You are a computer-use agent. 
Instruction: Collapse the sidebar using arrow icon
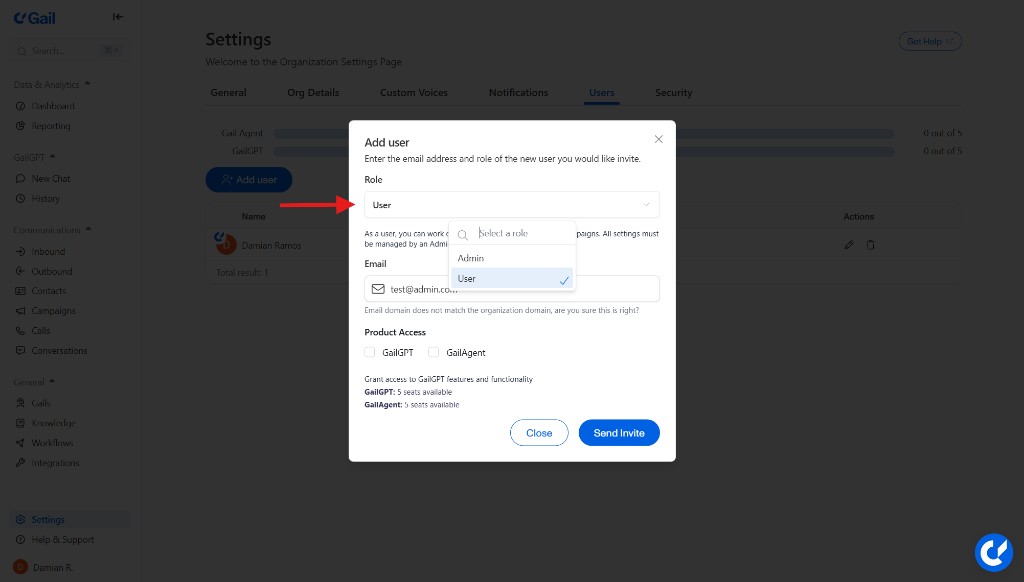pyautogui.click(x=118, y=16)
